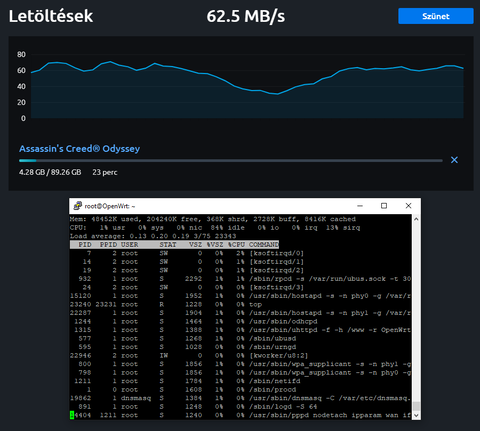Cancel the Assassin's Creed Odyssey download
The image size is (480, 431).
point(454,160)
